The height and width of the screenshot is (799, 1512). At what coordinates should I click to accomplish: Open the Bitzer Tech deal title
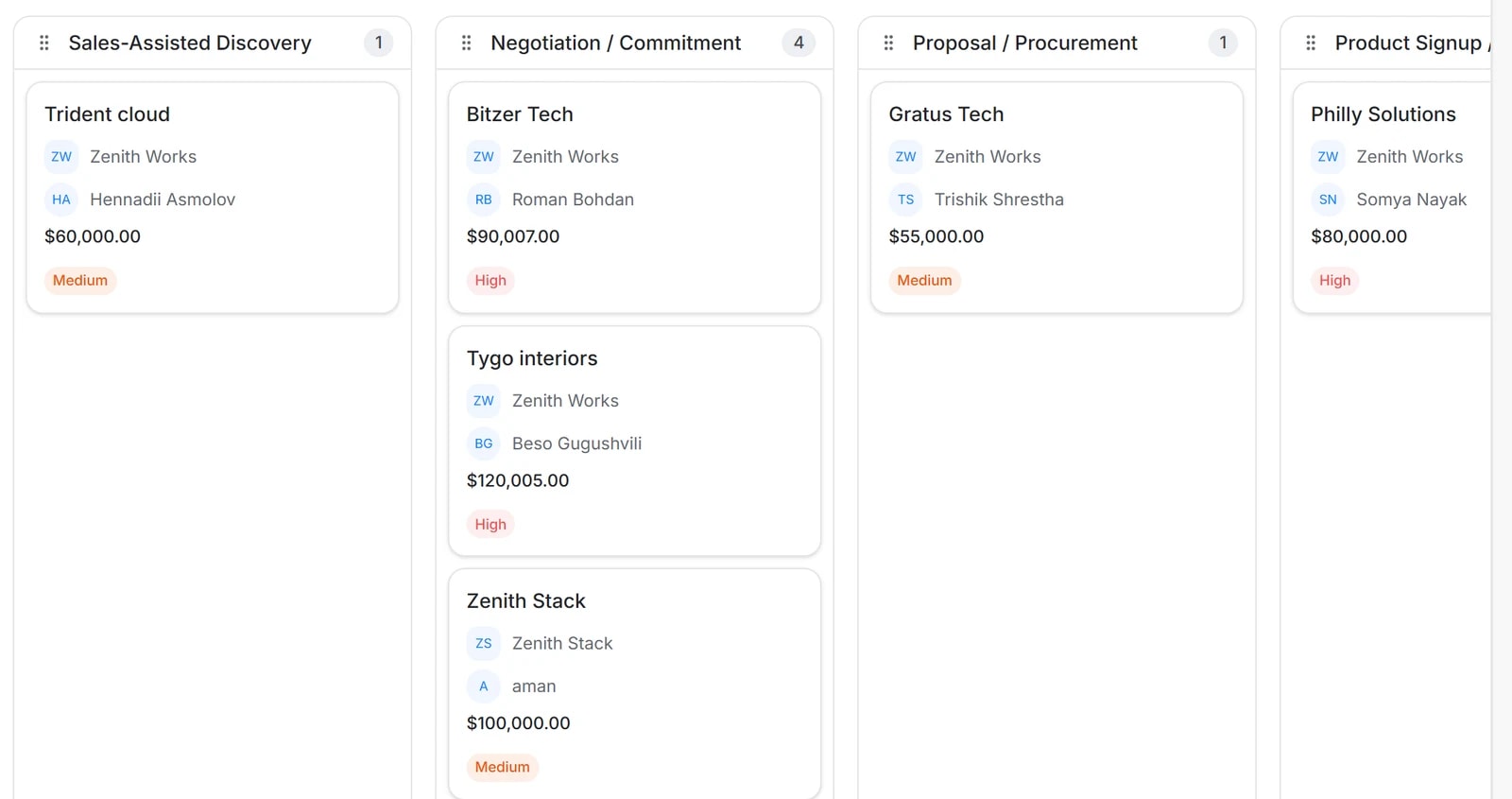pyautogui.click(x=520, y=114)
